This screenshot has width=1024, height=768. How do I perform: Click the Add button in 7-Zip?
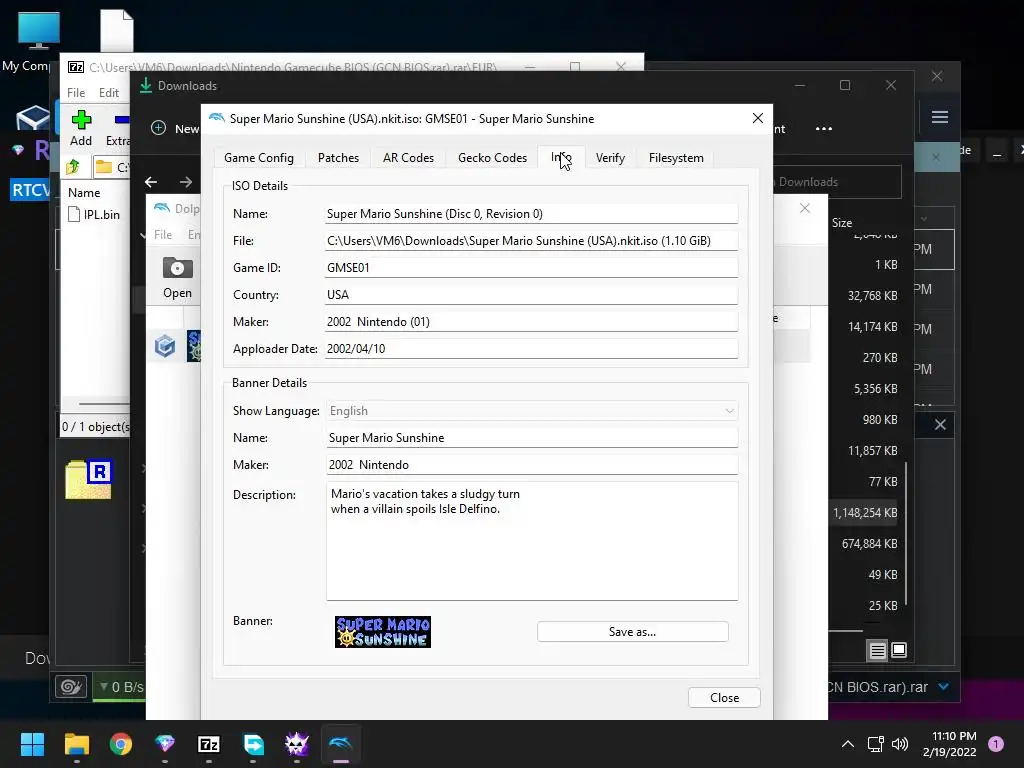coord(81,128)
